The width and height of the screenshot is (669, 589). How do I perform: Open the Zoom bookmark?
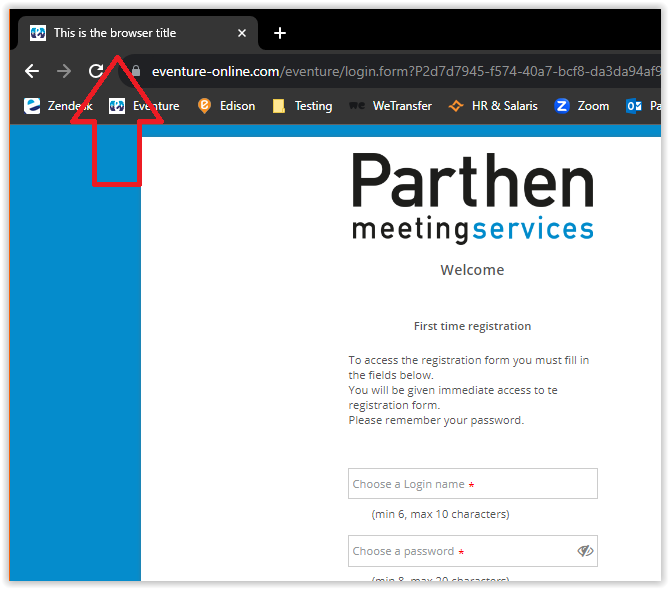point(582,106)
